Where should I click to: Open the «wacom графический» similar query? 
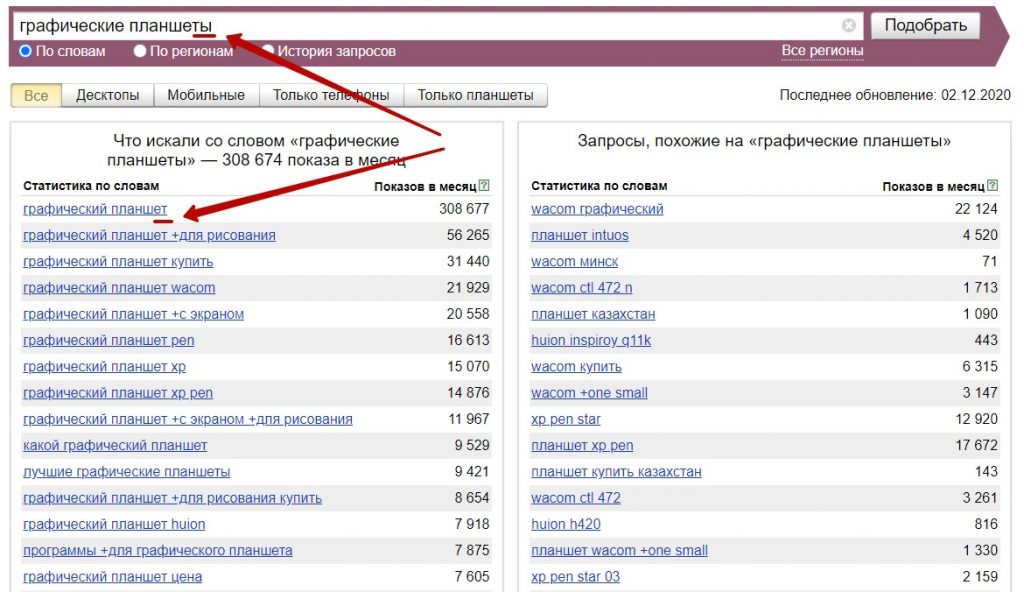click(594, 210)
